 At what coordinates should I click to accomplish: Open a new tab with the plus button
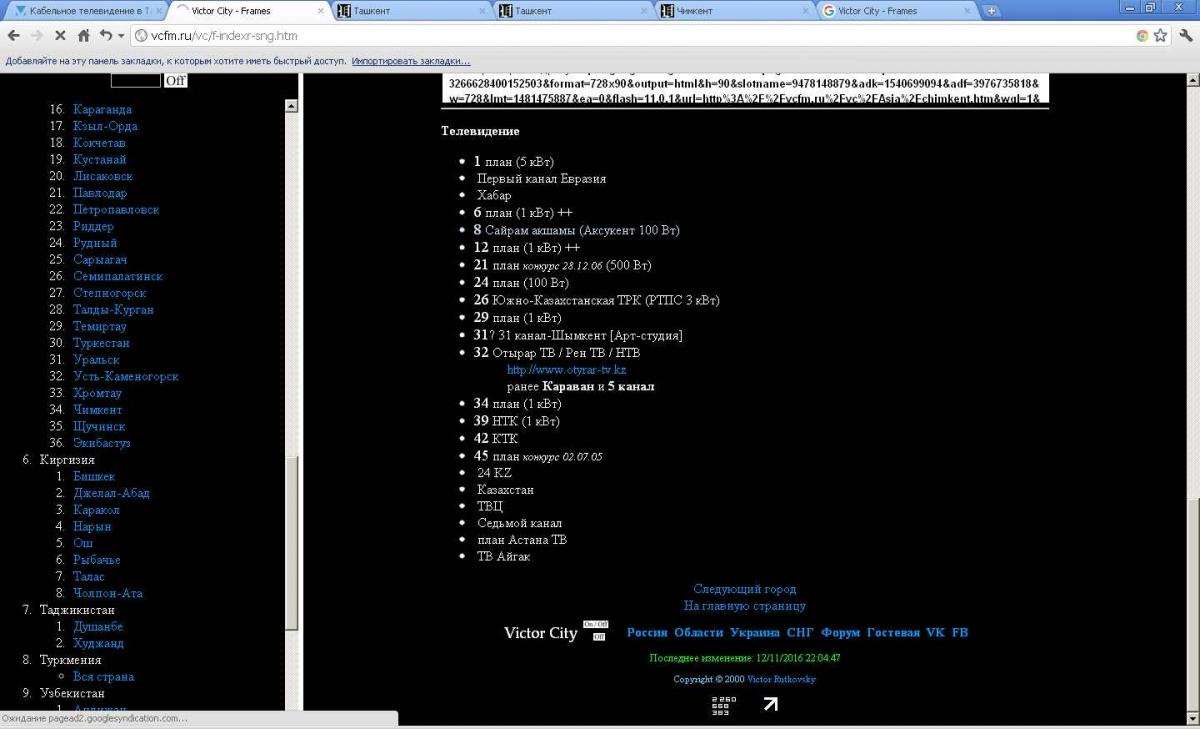991,11
